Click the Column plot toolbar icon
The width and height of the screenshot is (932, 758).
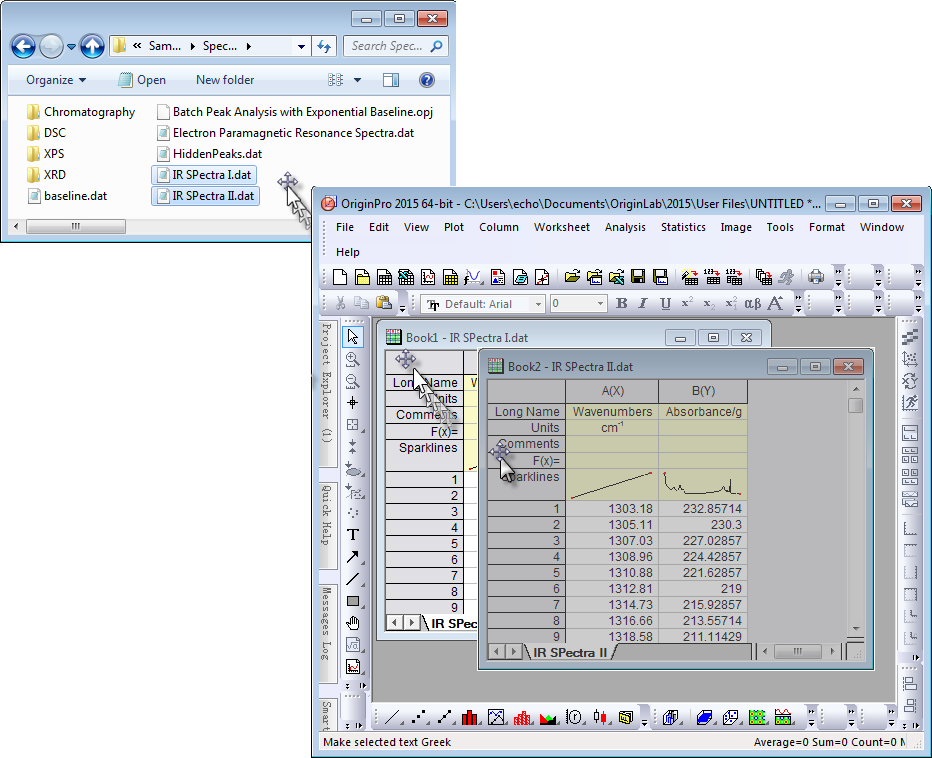[x=470, y=717]
